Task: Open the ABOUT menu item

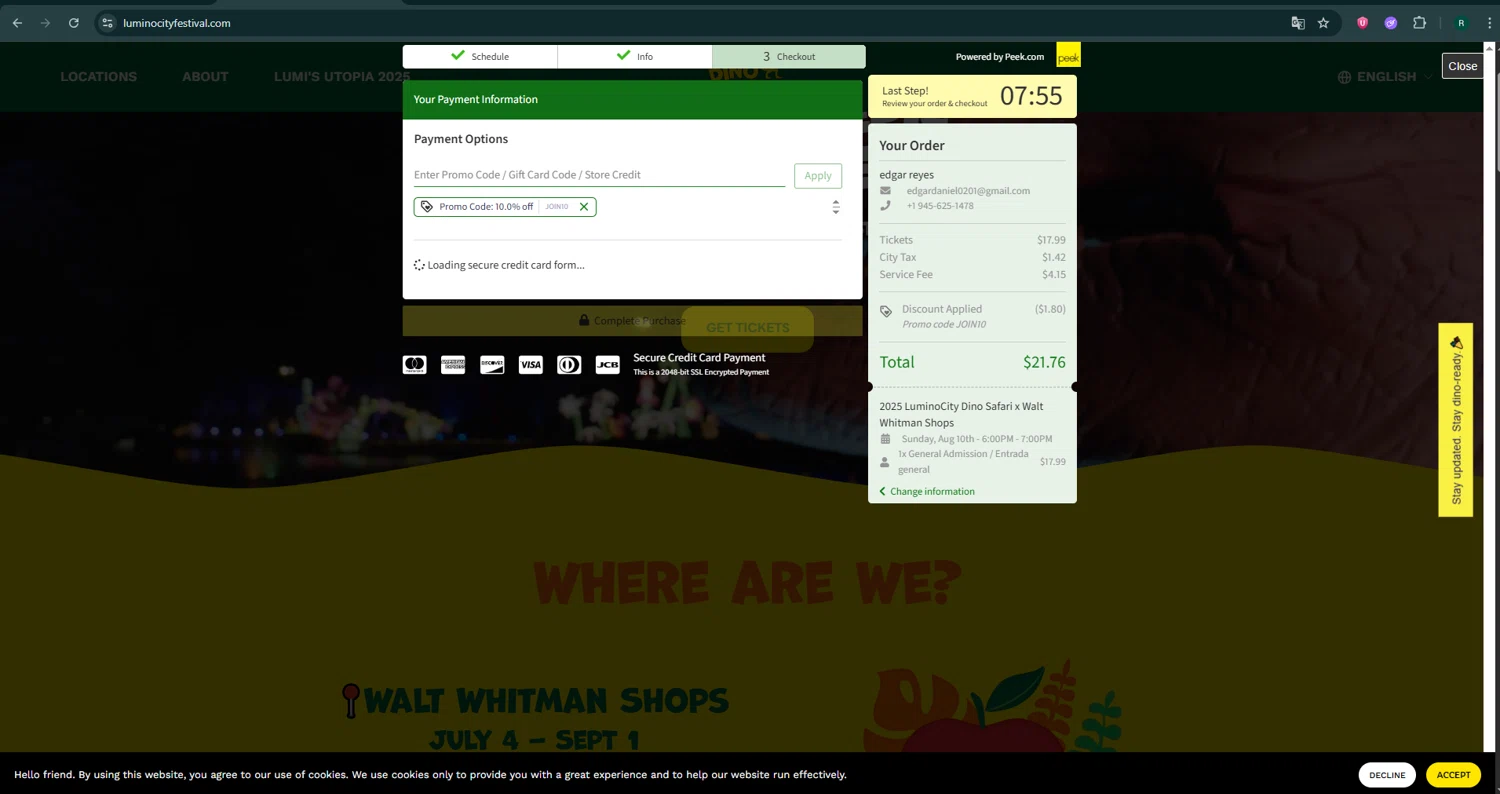Action: [x=205, y=77]
